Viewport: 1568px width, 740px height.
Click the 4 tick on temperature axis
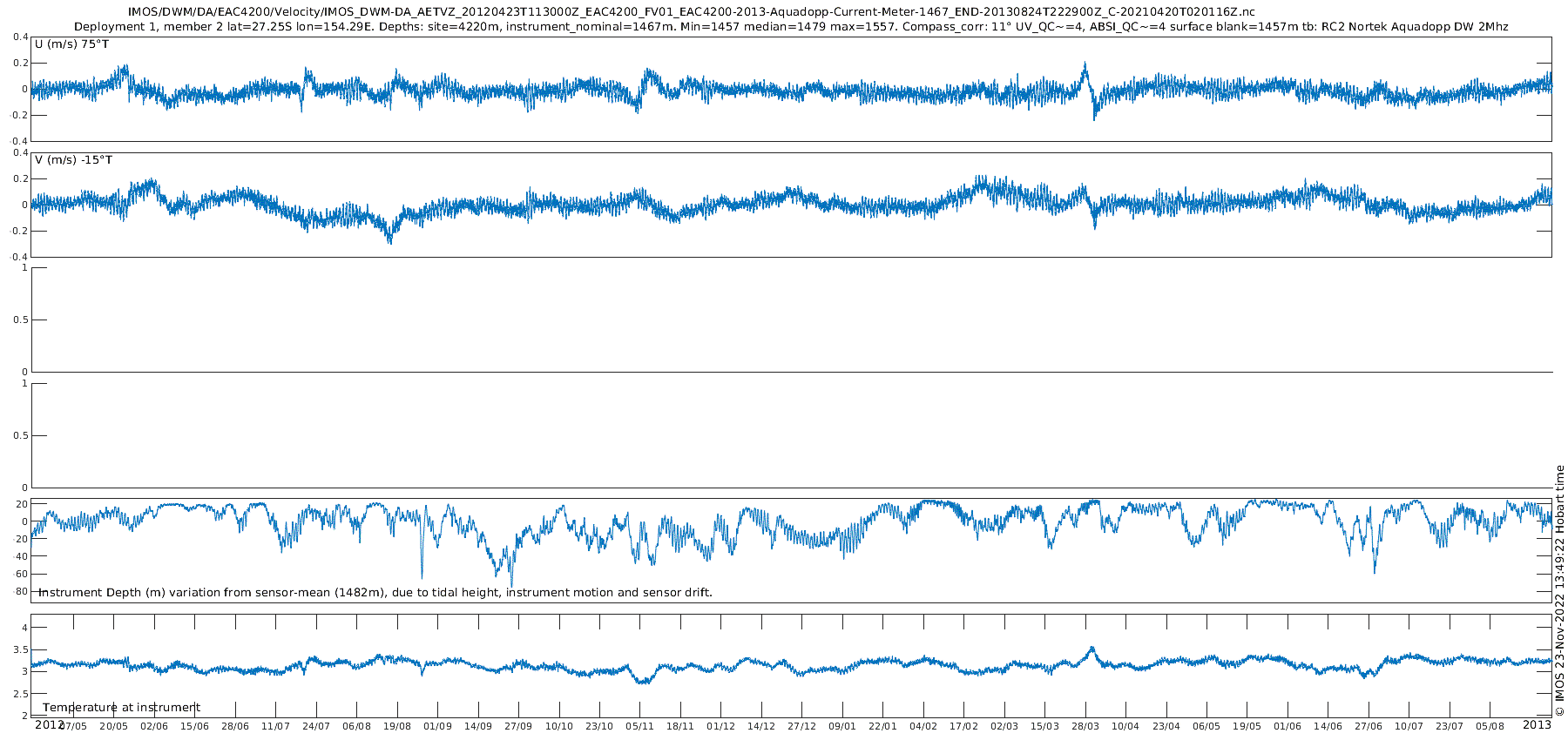pyautogui.click(x=24, y=628)
